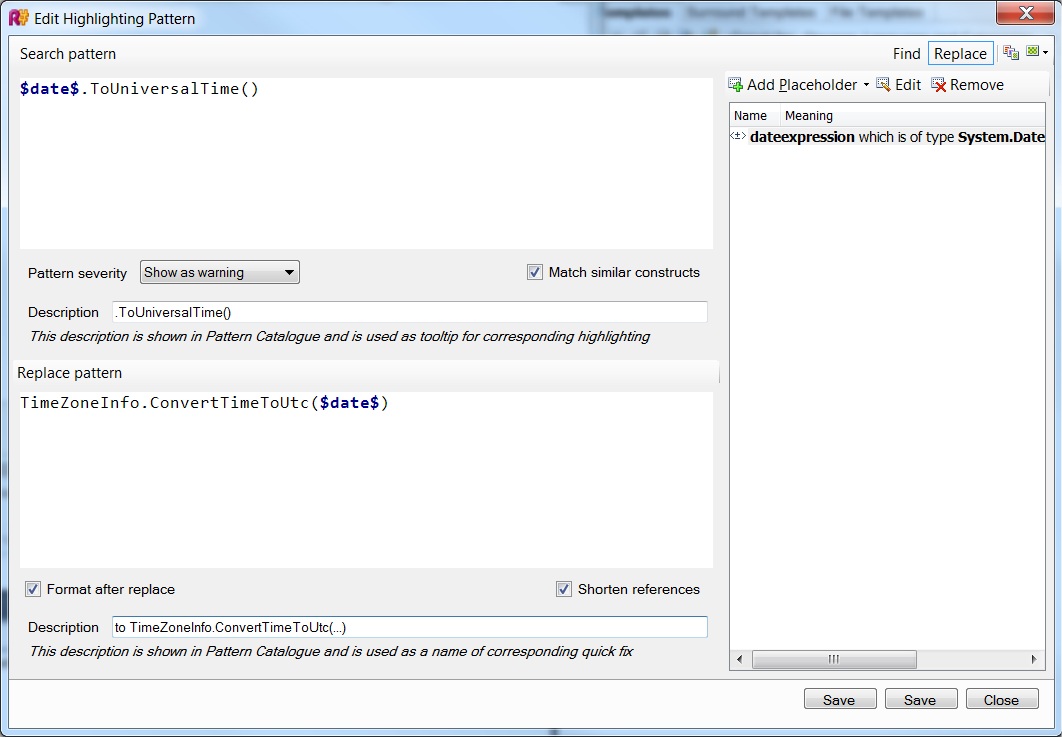Click the $date$ placeholder in the replace pattern
This screenshot has width=1062, height=737.
coord(349,403)
